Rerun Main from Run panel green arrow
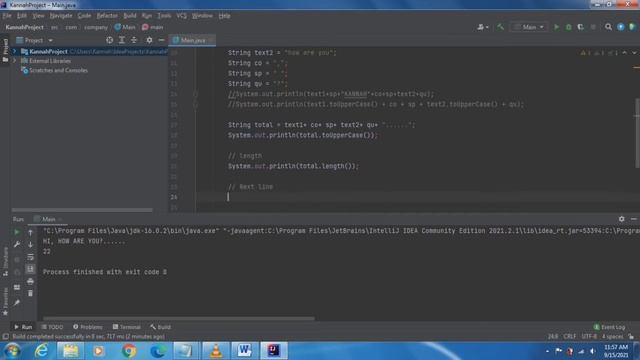This screenshot has width=640, height=360. coord(17,232)
